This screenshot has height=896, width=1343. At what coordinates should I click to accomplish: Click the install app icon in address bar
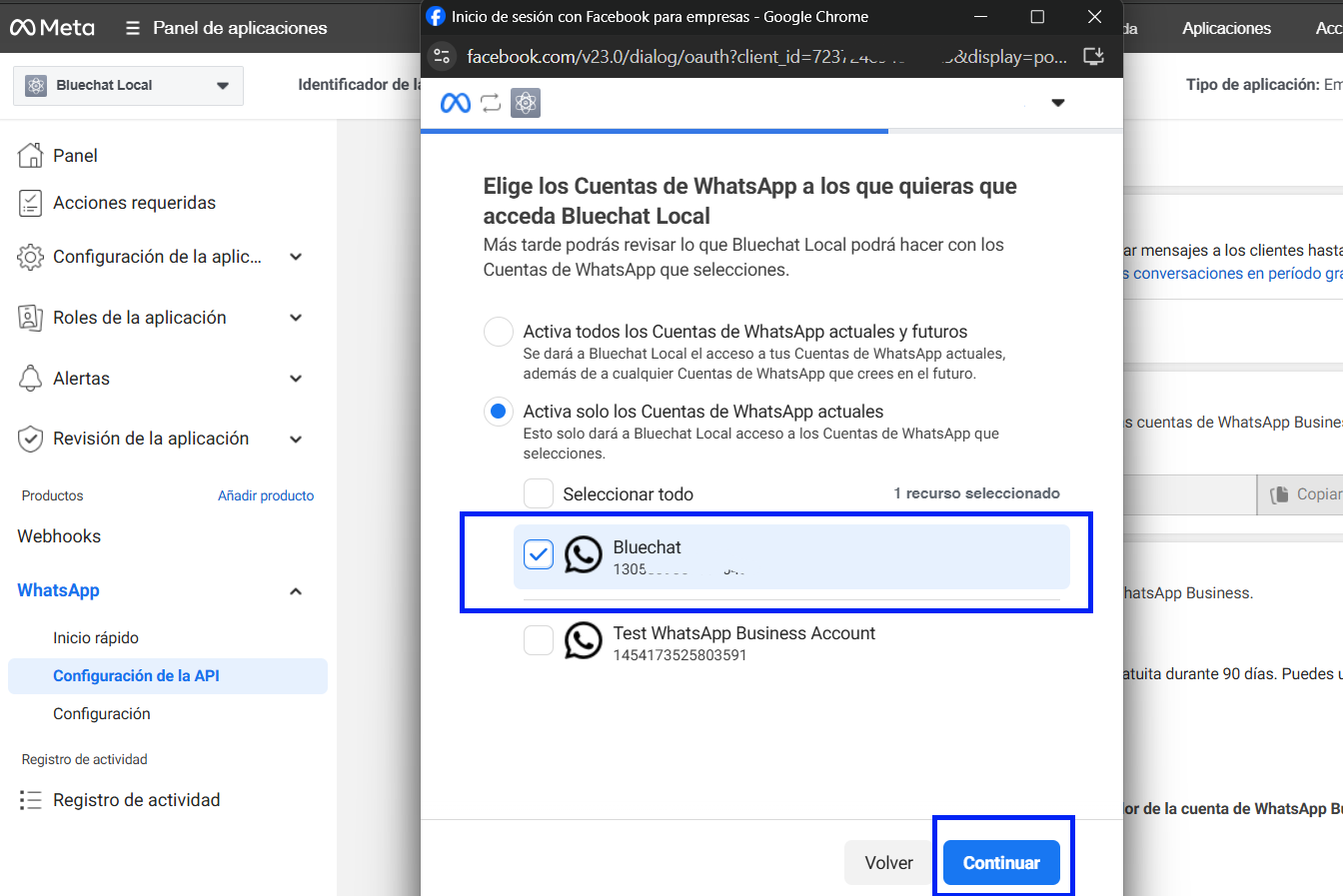pos(1094,57)
